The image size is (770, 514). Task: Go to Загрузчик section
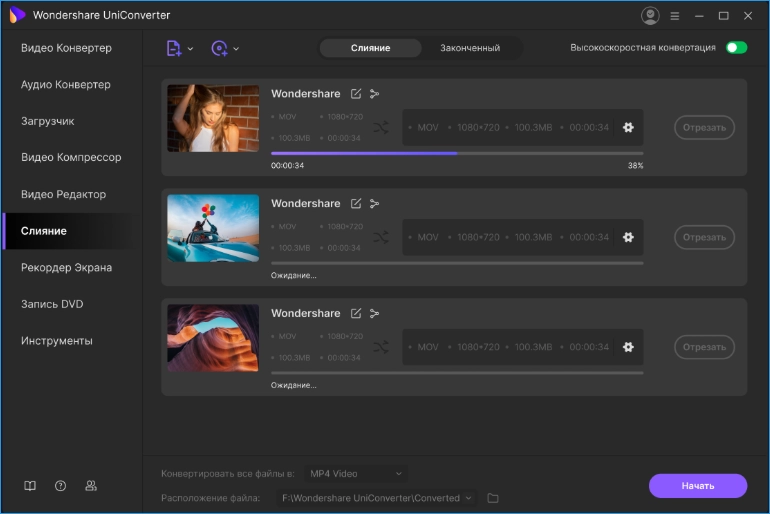pyautogui.click(x=48, y=121)
